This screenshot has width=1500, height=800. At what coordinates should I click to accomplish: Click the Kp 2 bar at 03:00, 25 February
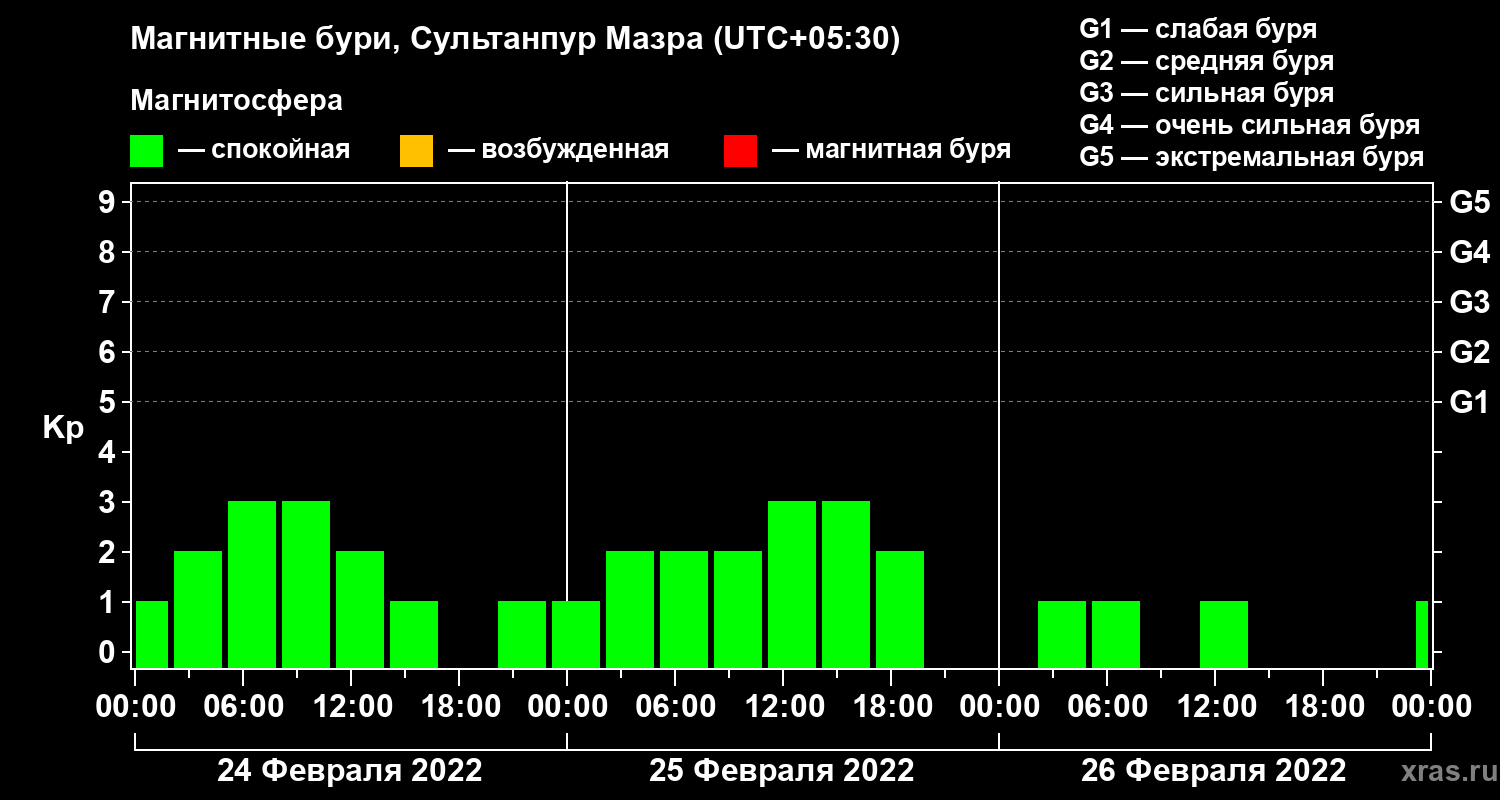tap(630, 610)
